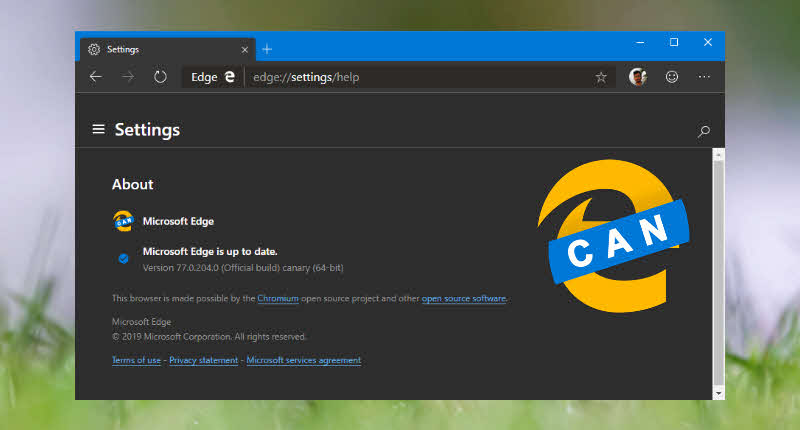Close the Settings tab
Image resolution: width=800 pixels, height=430 pixels.
[x=244, y=49]
